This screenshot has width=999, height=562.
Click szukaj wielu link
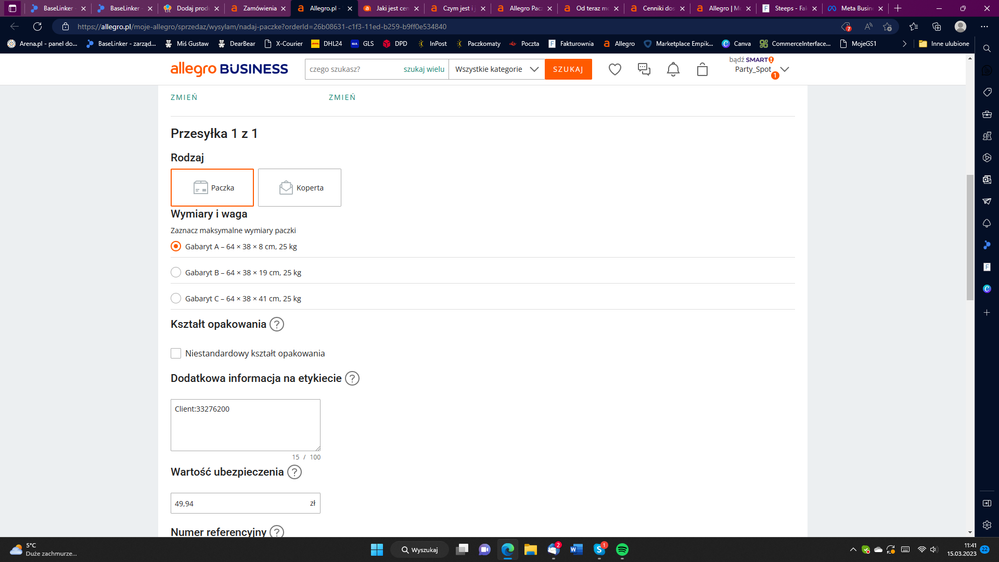point(424,69)
